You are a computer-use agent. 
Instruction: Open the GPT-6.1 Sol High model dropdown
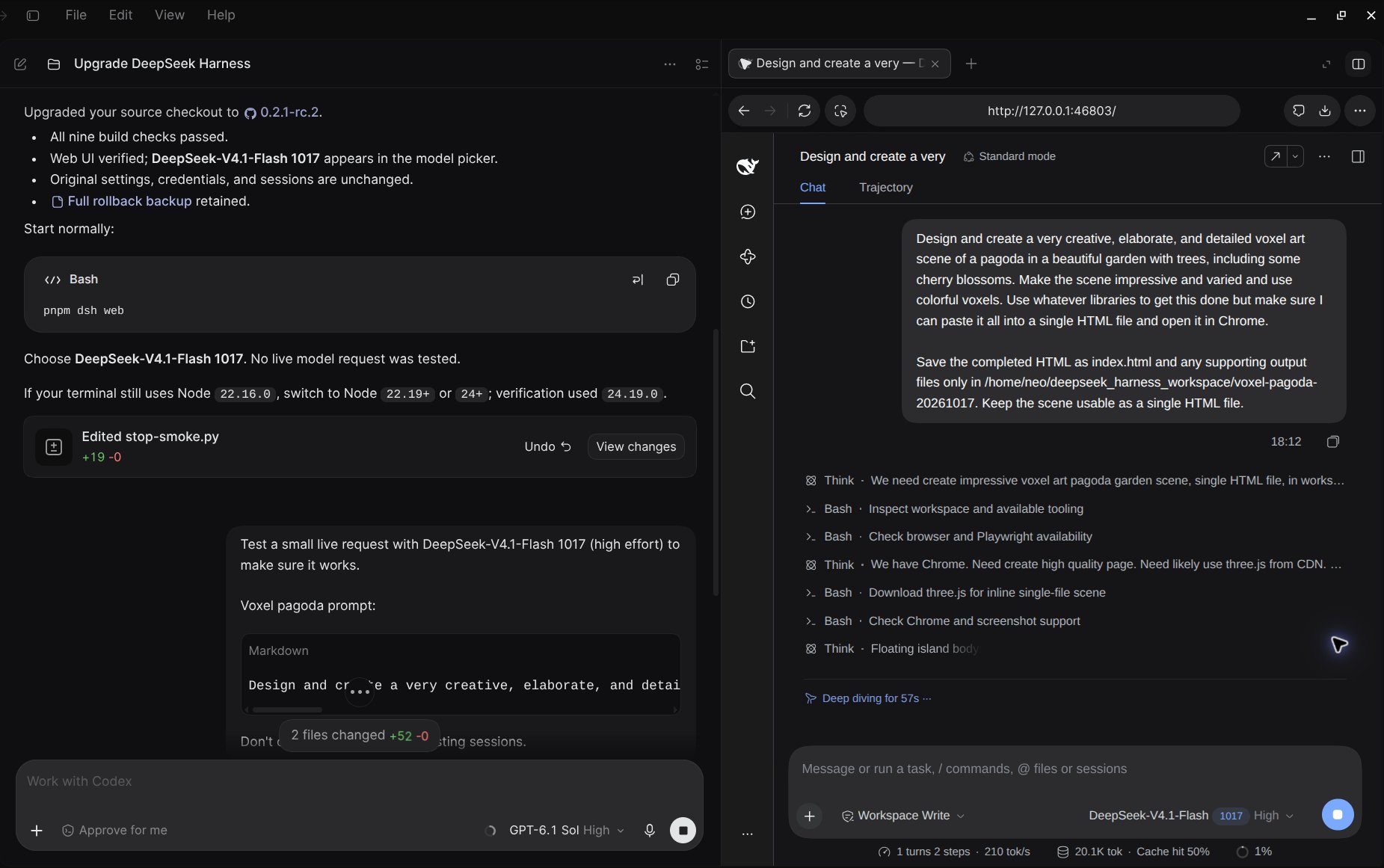click(566, 831)
